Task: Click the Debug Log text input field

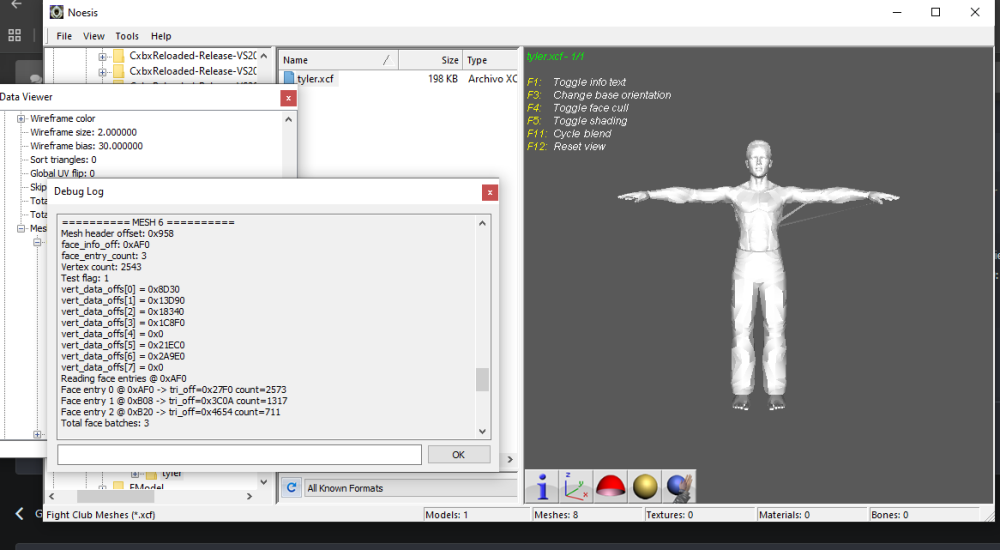Action: click(239, 454)
